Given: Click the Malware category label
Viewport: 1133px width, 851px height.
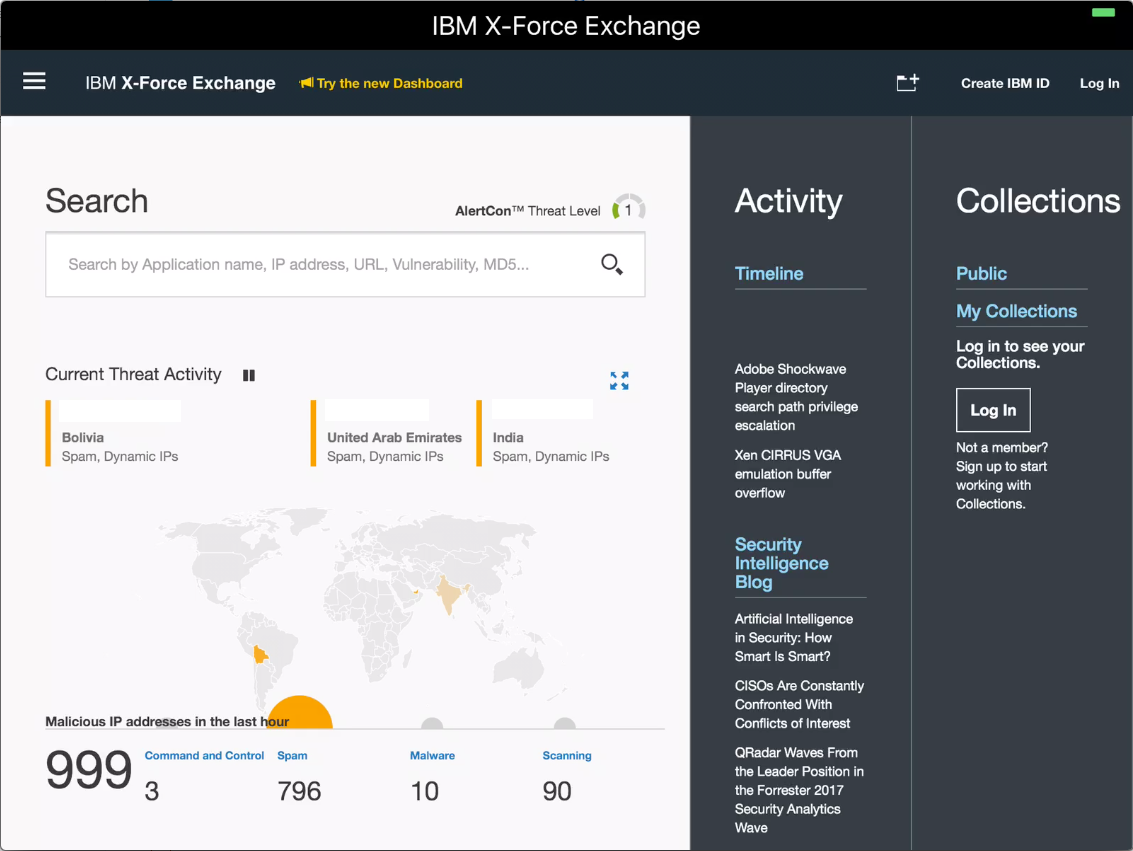Looking at the screenshot, I should pos(432,756).
